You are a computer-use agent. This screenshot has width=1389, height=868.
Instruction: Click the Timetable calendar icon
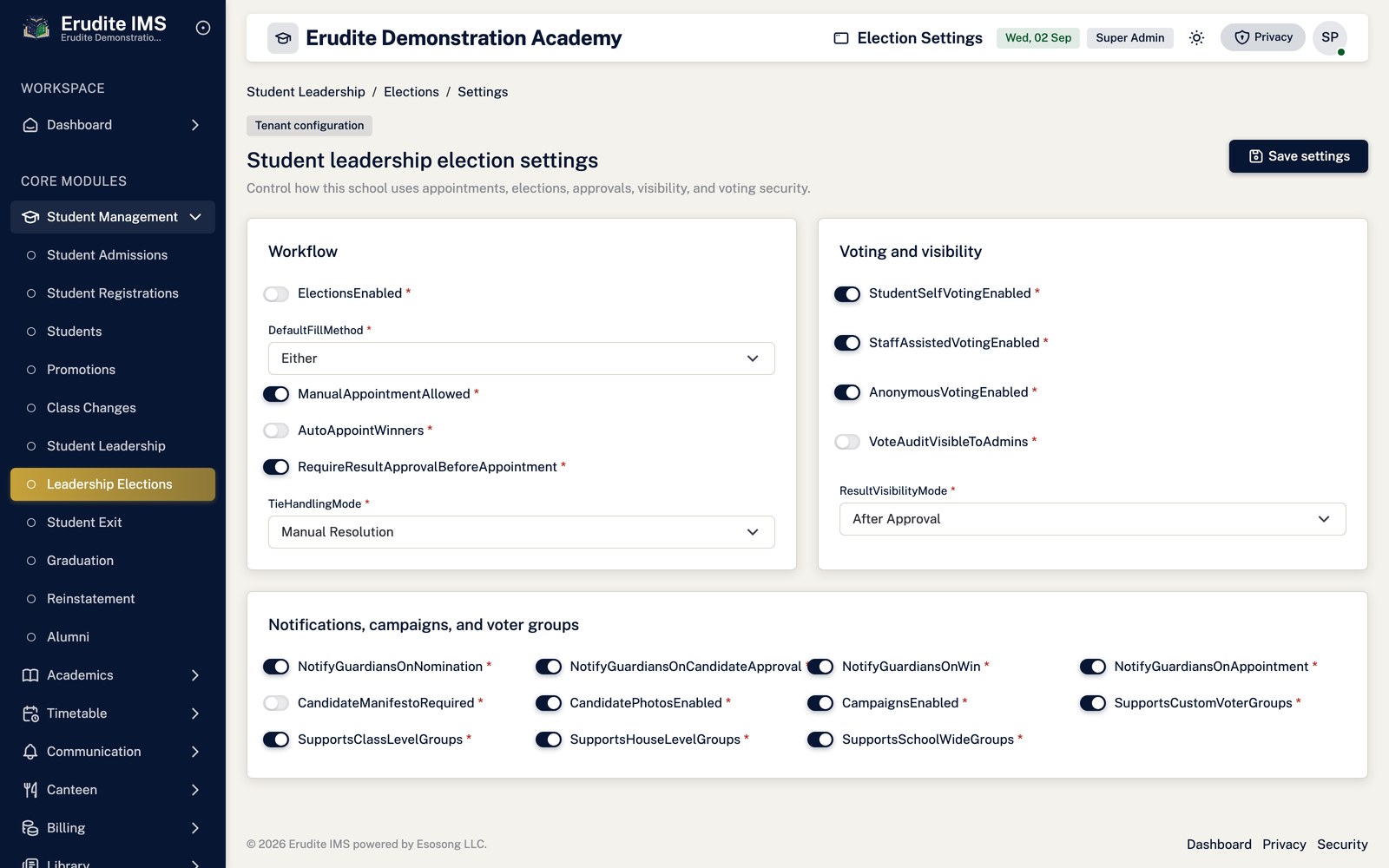[x=30, y=713]
